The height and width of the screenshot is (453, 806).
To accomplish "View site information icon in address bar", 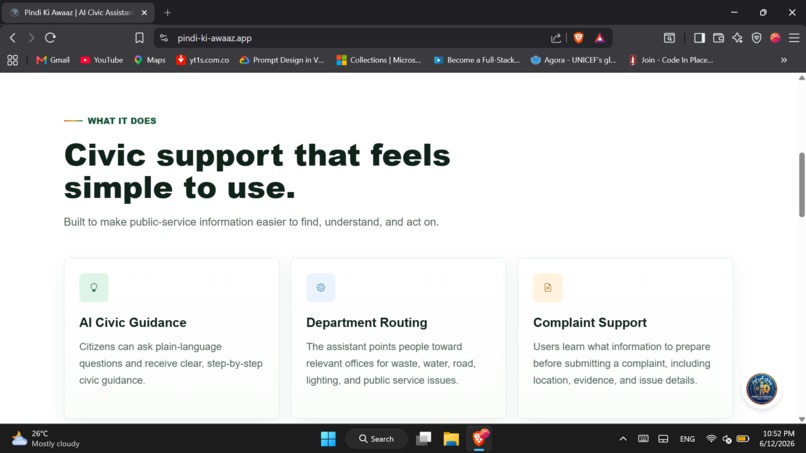I will (164, 38).
